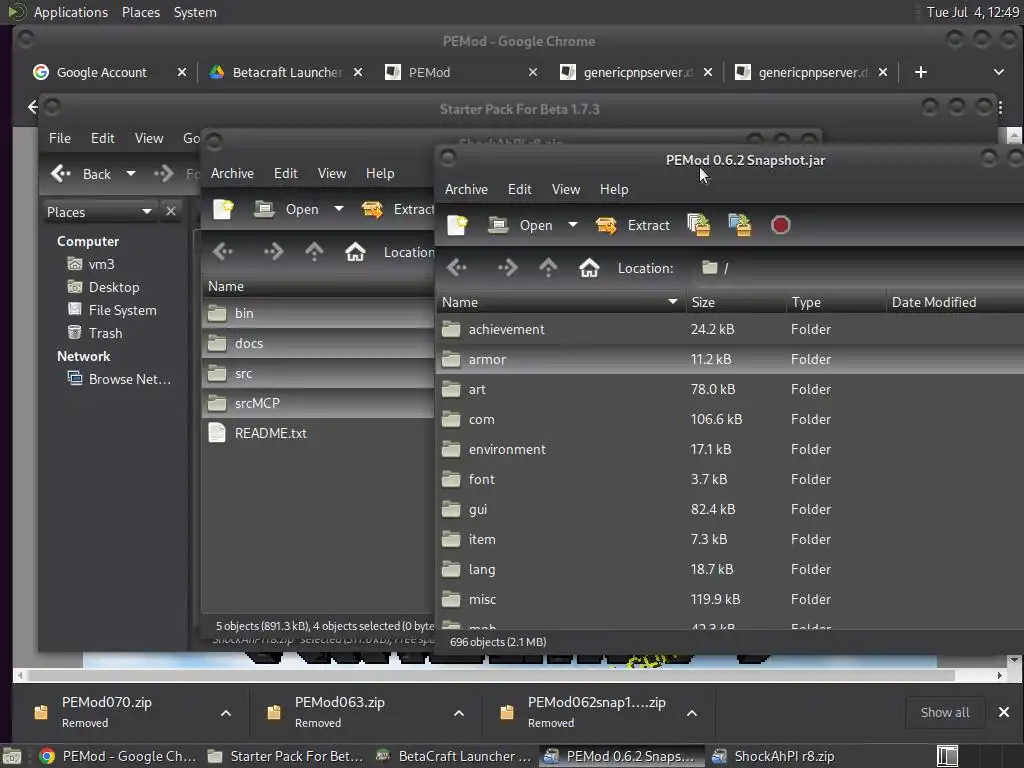The height and width of the screenshot is (768, 1024).
Task: Create new archive in ShockAhPI window
Action: click(x=223, y=210)
